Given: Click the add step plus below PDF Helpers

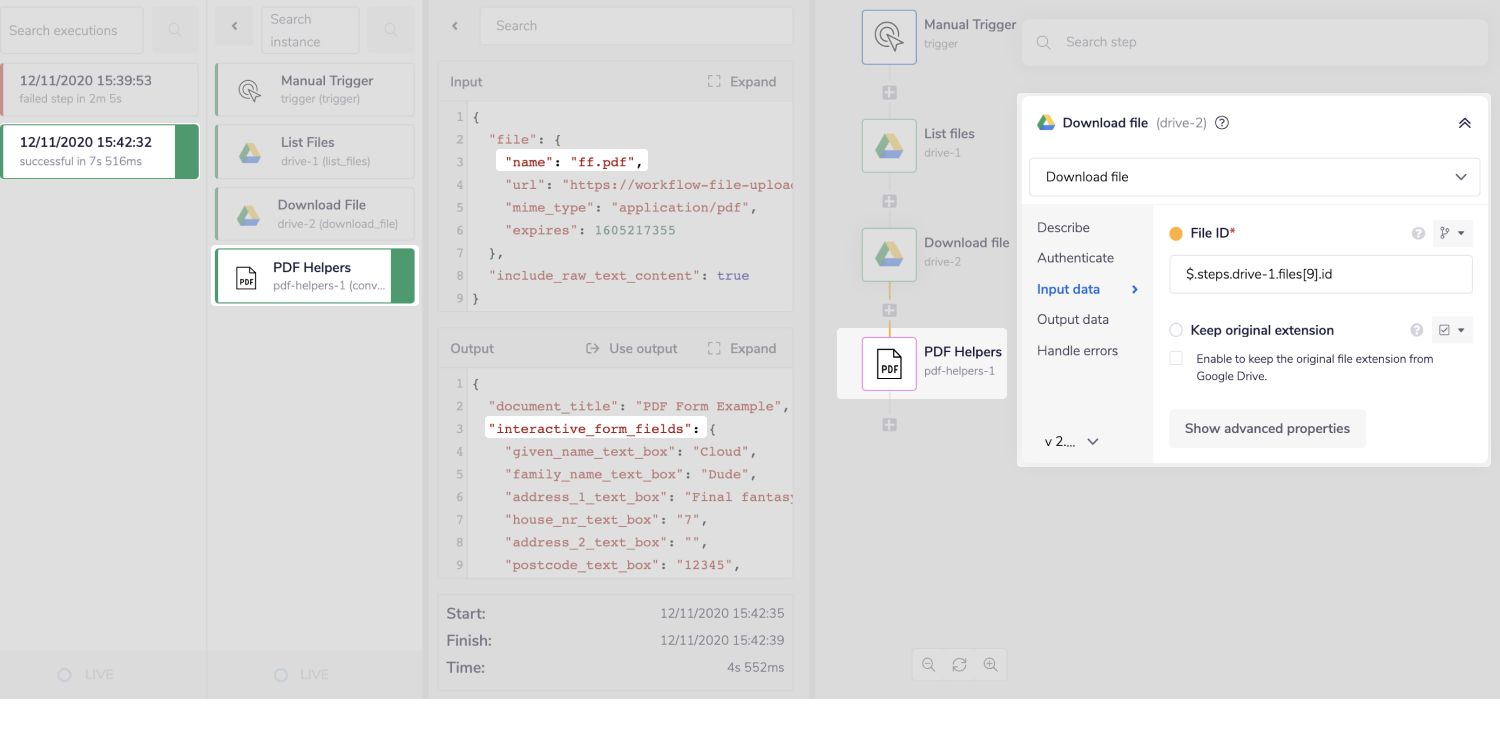Looking at the screenshot, I should 889,425.
